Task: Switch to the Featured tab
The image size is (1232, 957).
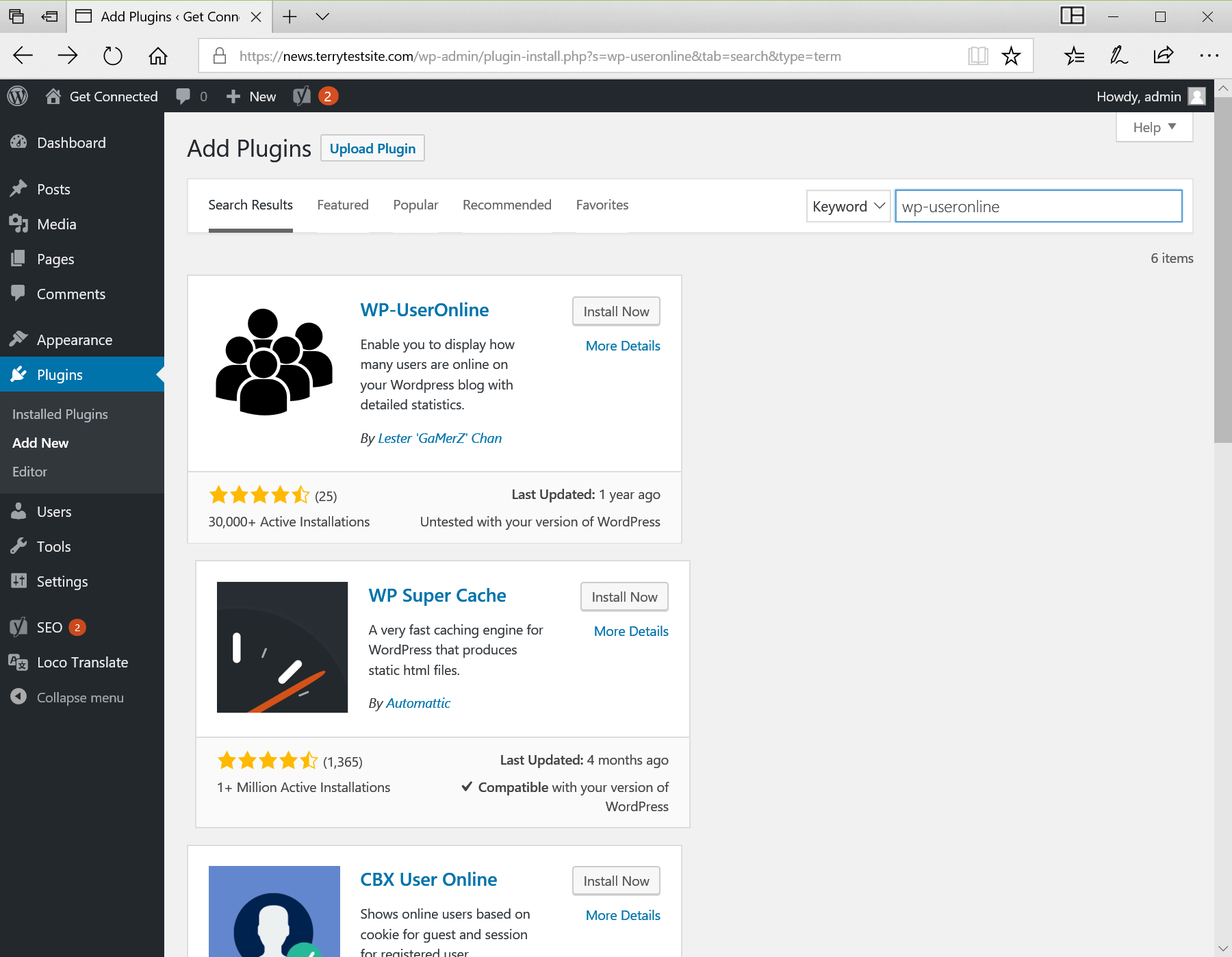Action: pos(343,205)
